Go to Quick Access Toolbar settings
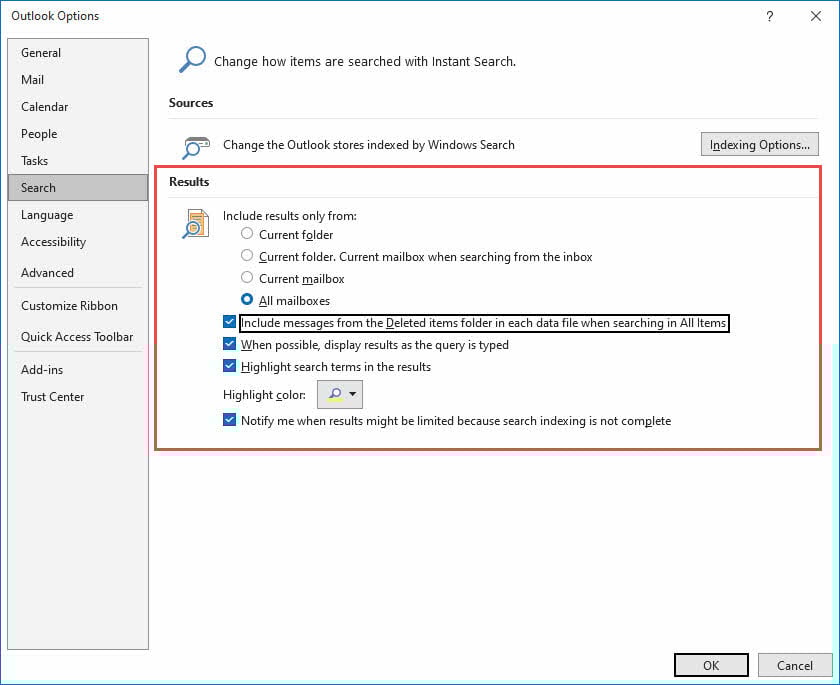Viewport: 840px width, 685px height. (77, 337)
